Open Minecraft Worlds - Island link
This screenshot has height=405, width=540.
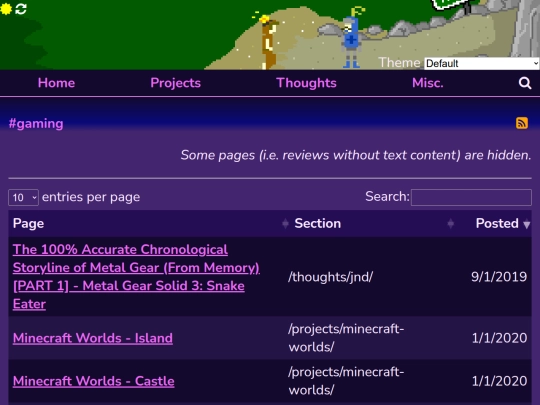pyautogui.click(x=93, y=338)
